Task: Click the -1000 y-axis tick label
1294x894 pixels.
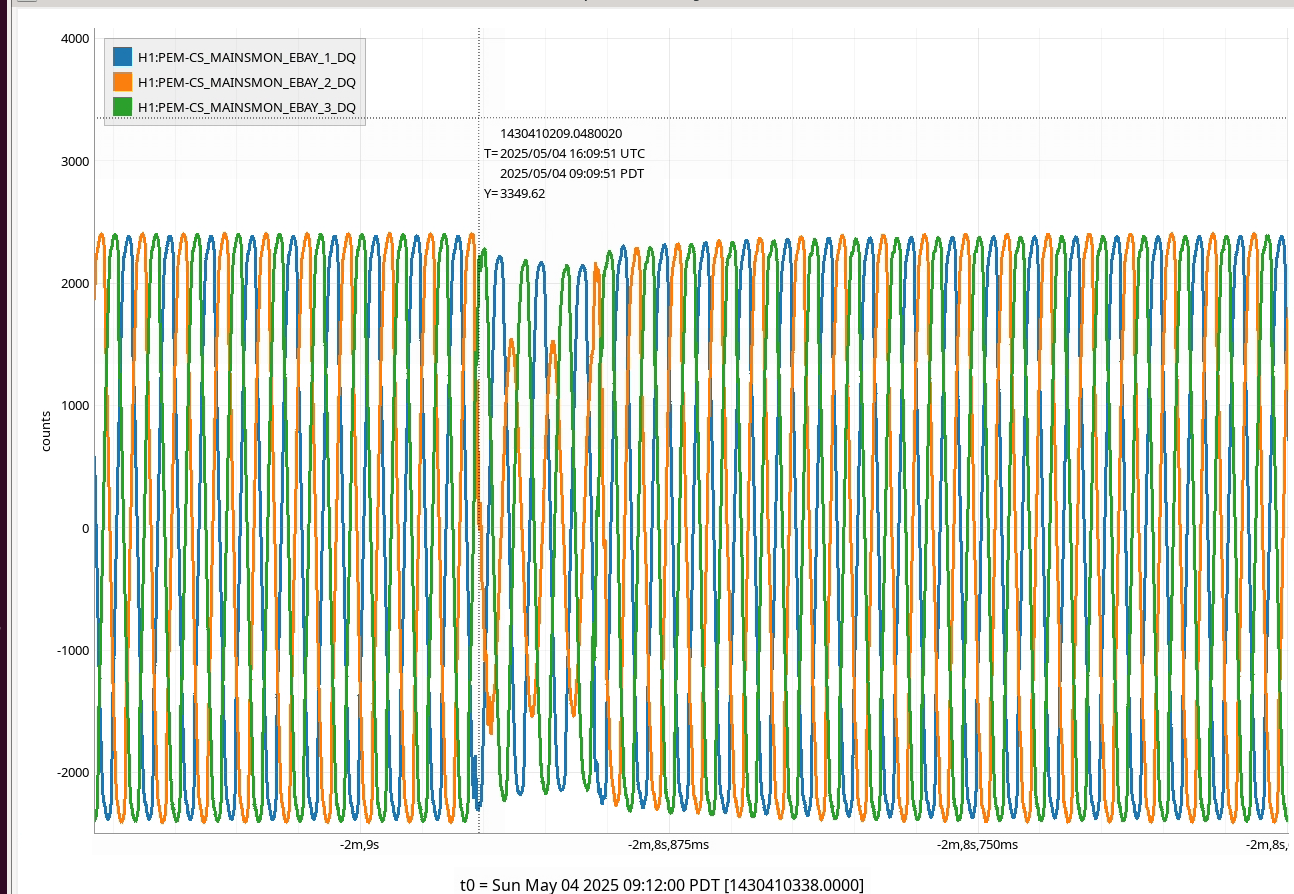Action: [x=73, y=650]
